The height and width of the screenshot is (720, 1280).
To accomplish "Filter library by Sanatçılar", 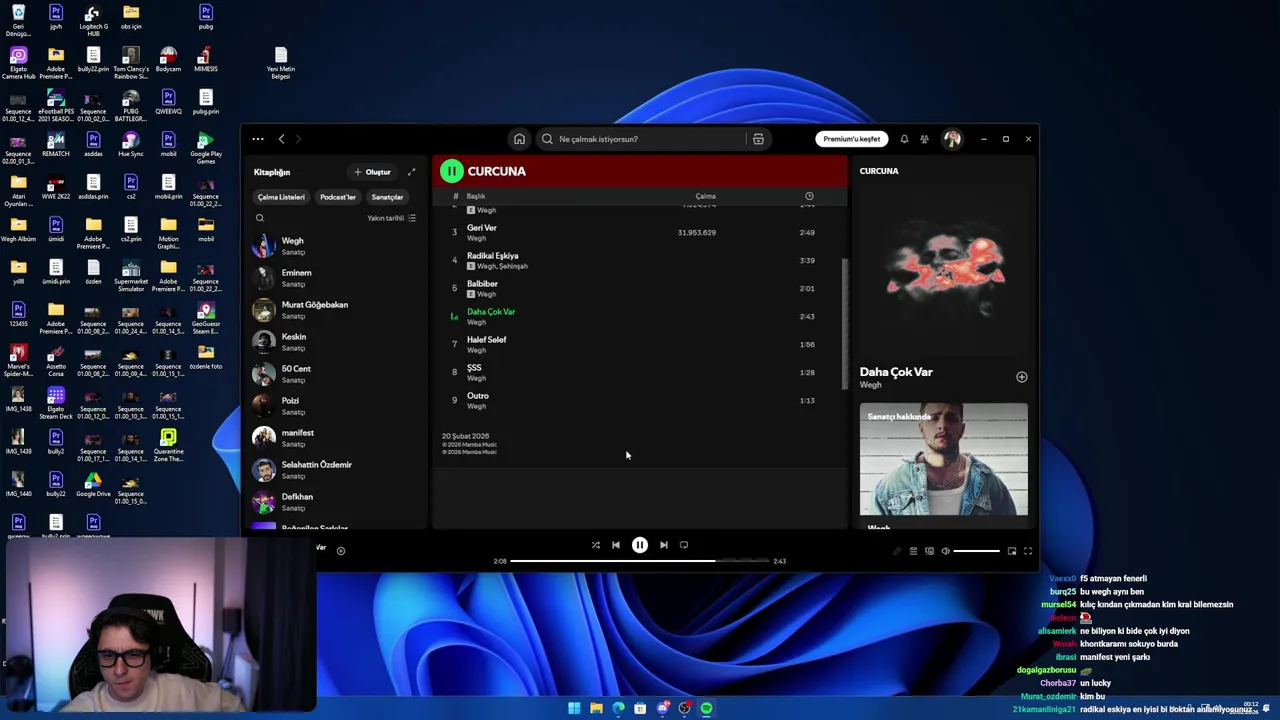I will [x=387, y=197].
